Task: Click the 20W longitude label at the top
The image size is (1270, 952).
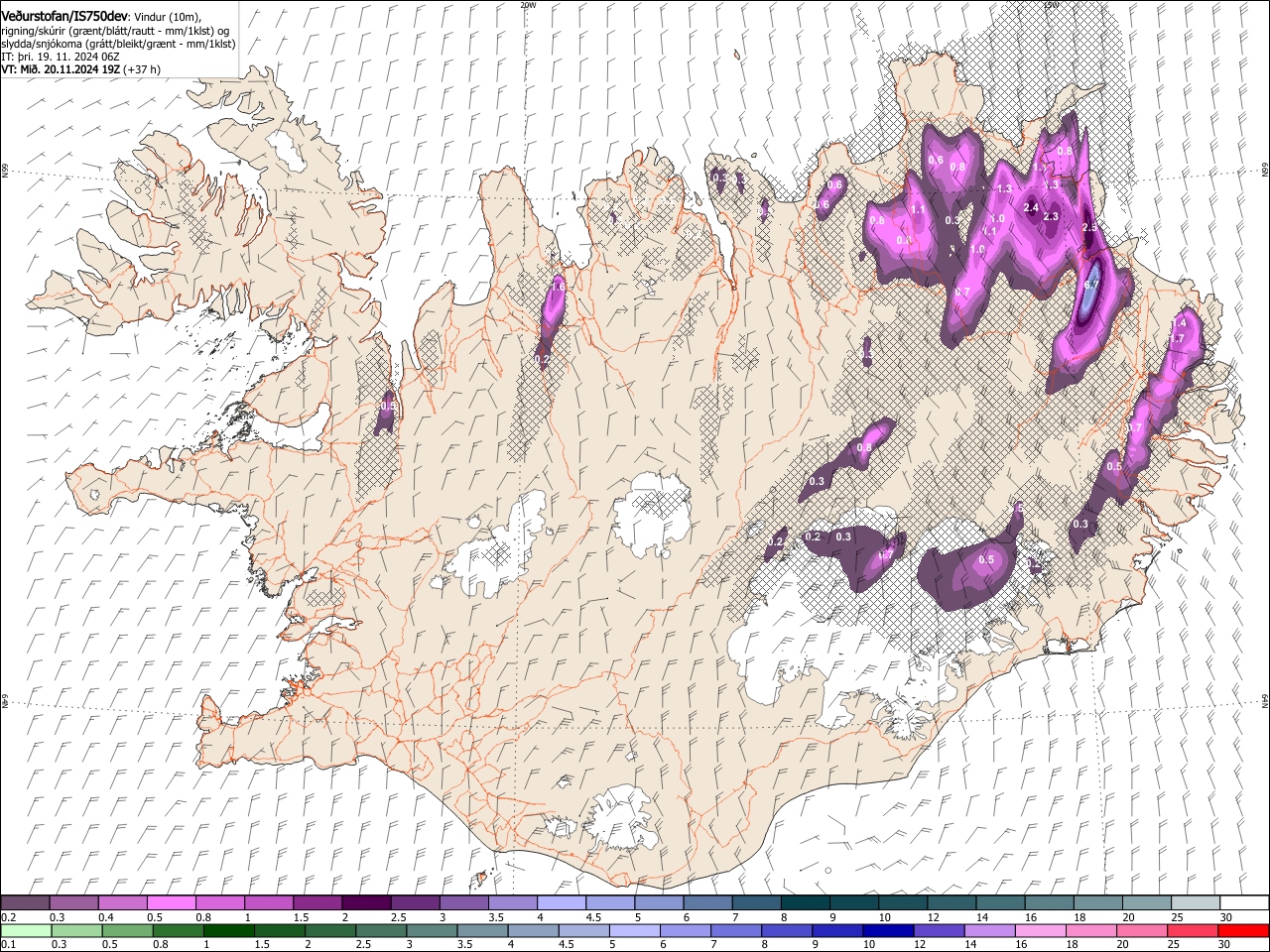Action: click(528, 5)
